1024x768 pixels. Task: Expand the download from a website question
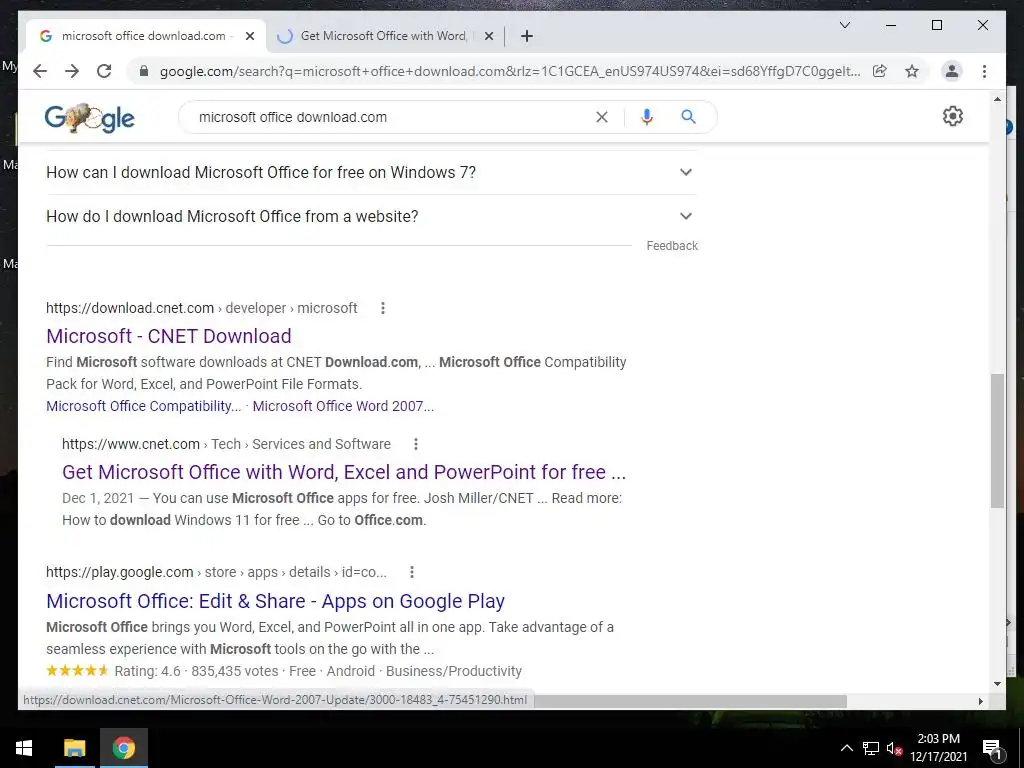[371, 216]
